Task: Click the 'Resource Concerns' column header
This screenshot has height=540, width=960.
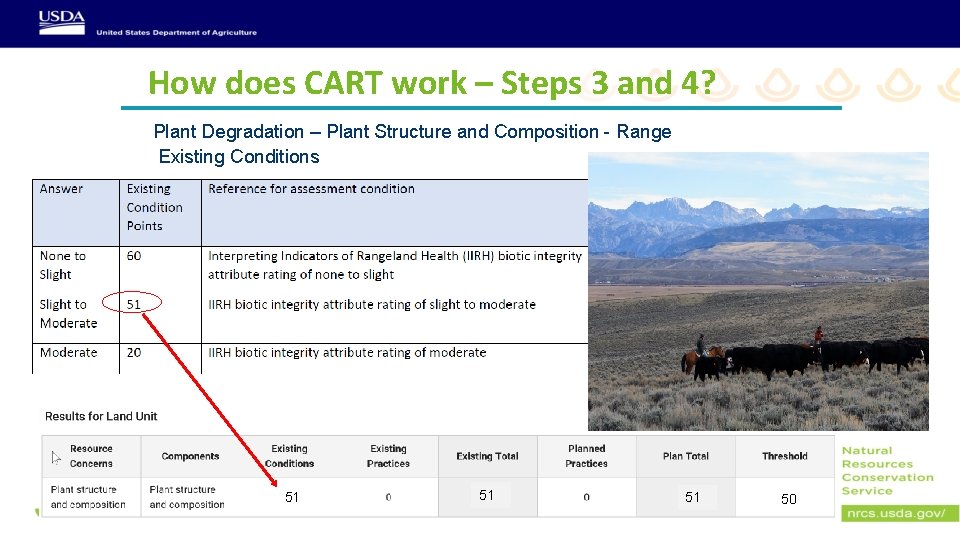Action: (x=91, y=456)
